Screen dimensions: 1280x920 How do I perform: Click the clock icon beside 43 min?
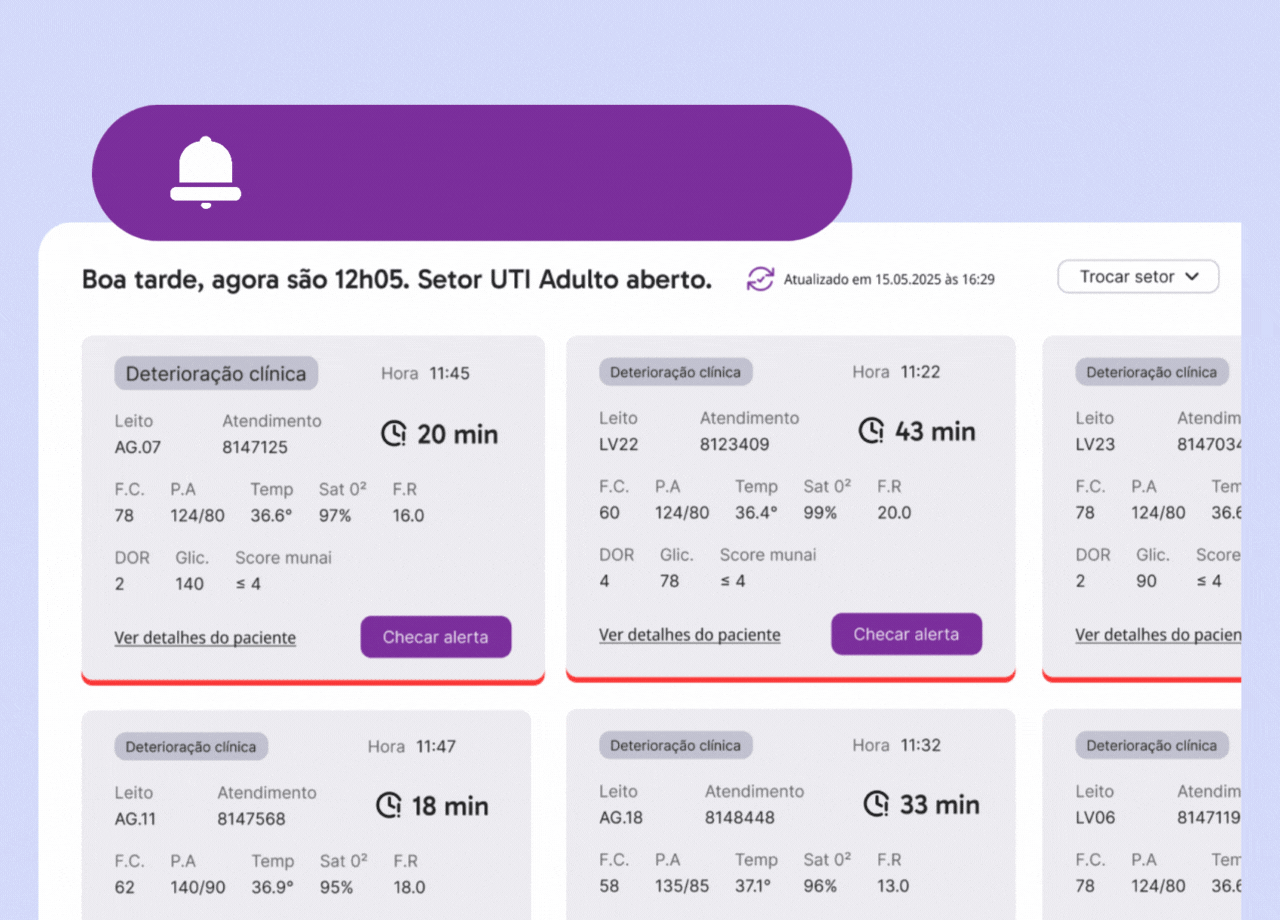click(x=873, y=431)
